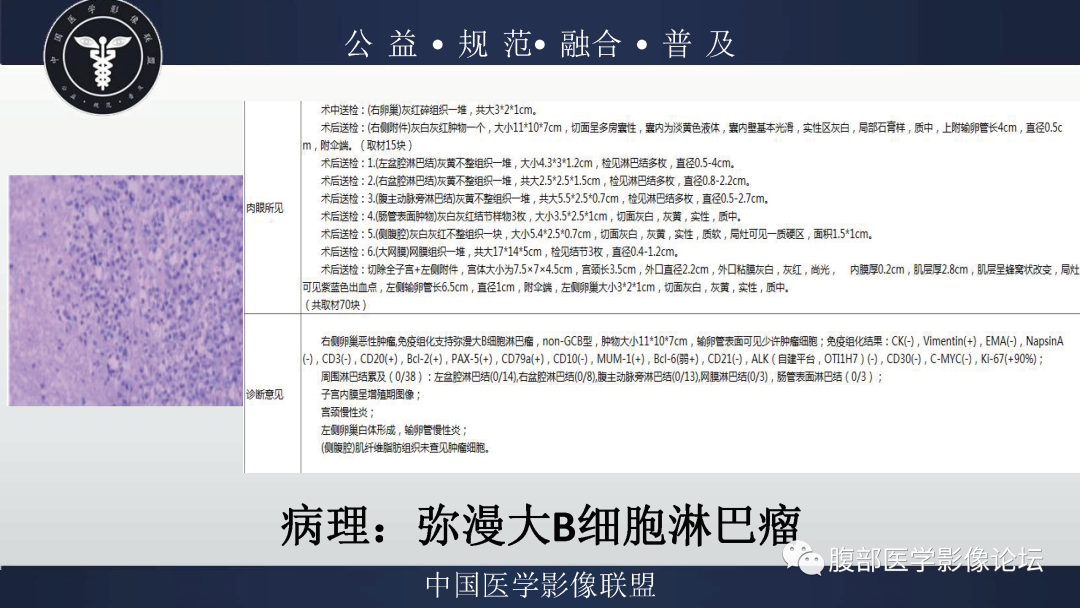Select the 肉眼所见 row label
The image size is (1080, 608).
pos(264,208)
